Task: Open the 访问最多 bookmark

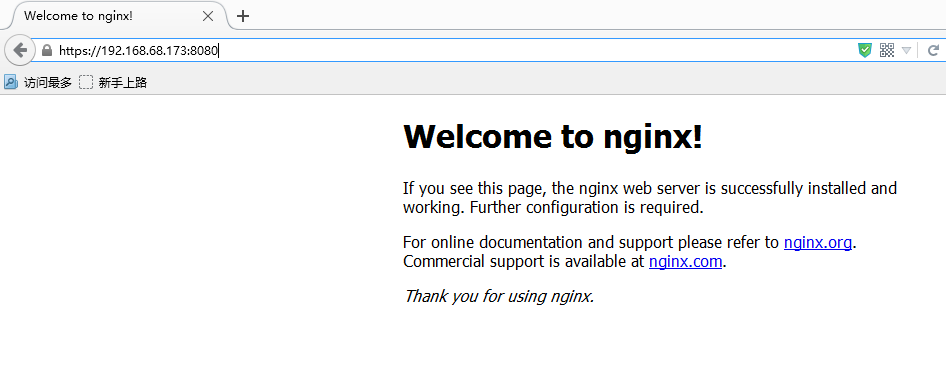Action: coord(37,83)
